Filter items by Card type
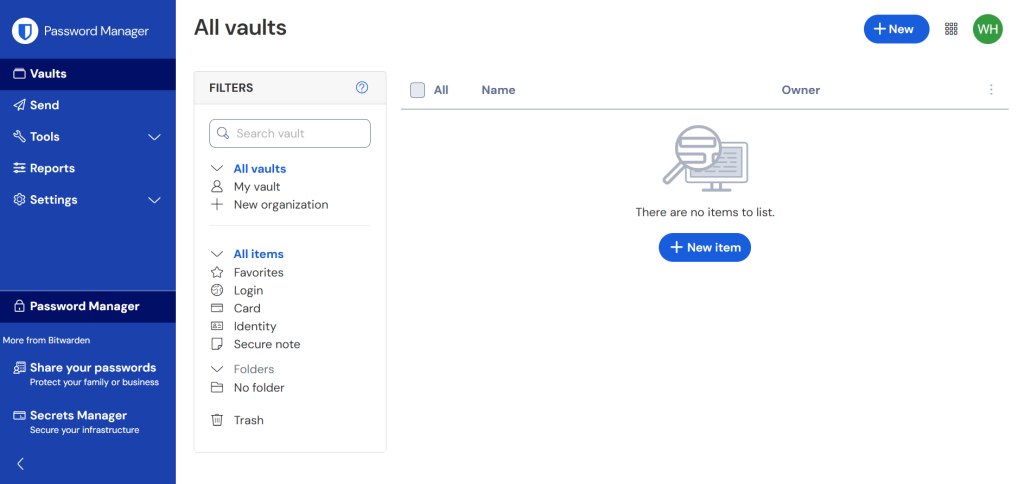 click(x=246, y=308)
